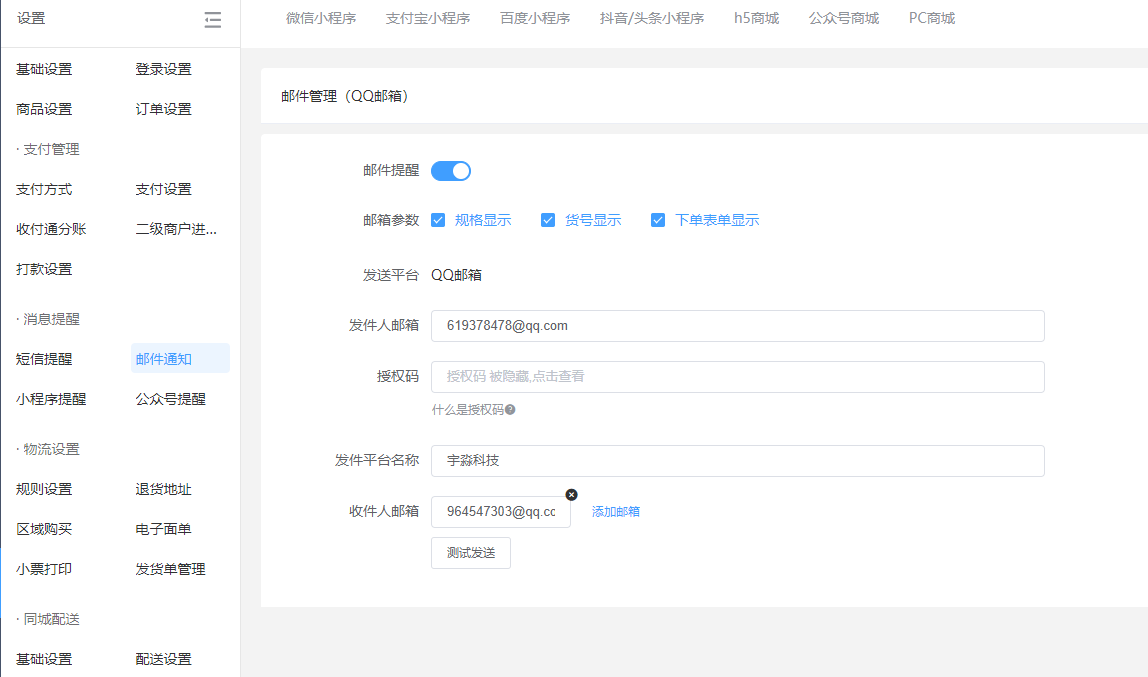1148x677 pixels.
Task: Click the QQ邮箱 platform value text
Action: pos(456,275)
